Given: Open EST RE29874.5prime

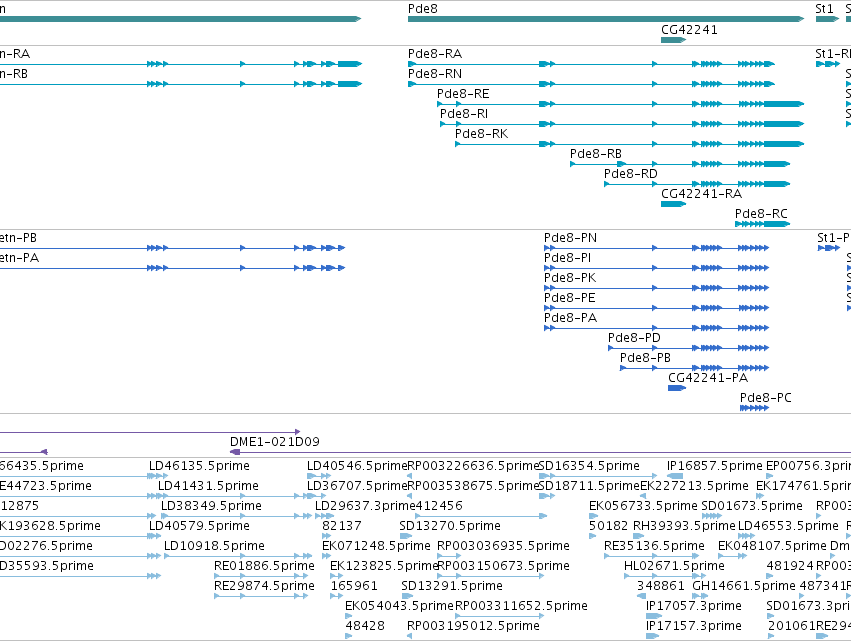Looking at the screenshot, I should click(x=264, y=587).
